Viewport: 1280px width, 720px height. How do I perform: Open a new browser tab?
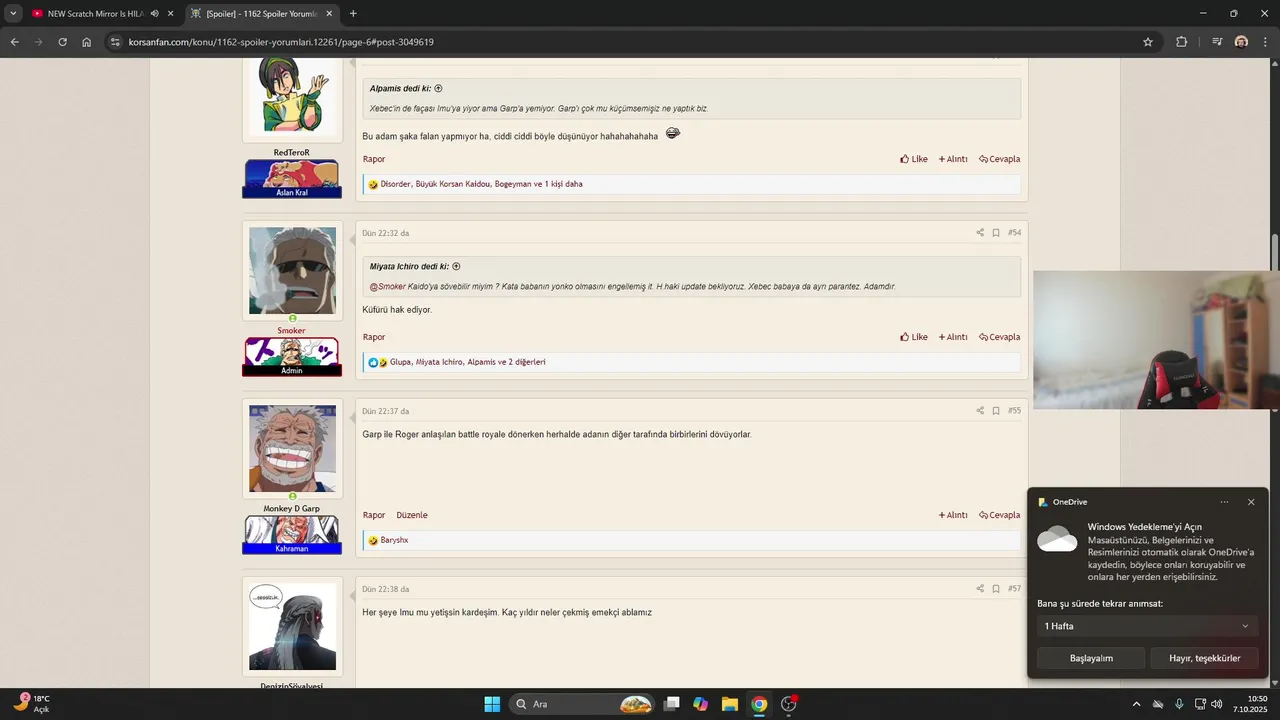click(x=353, y=14)
